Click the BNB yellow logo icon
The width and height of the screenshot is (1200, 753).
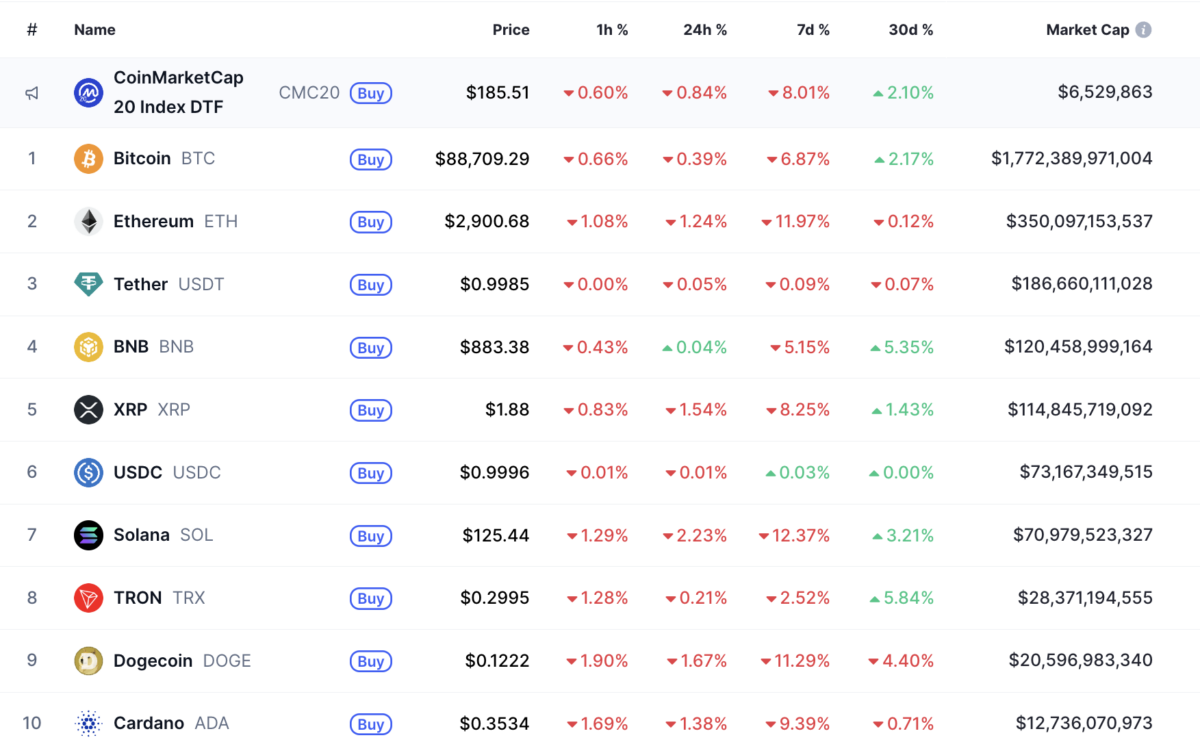88,347
